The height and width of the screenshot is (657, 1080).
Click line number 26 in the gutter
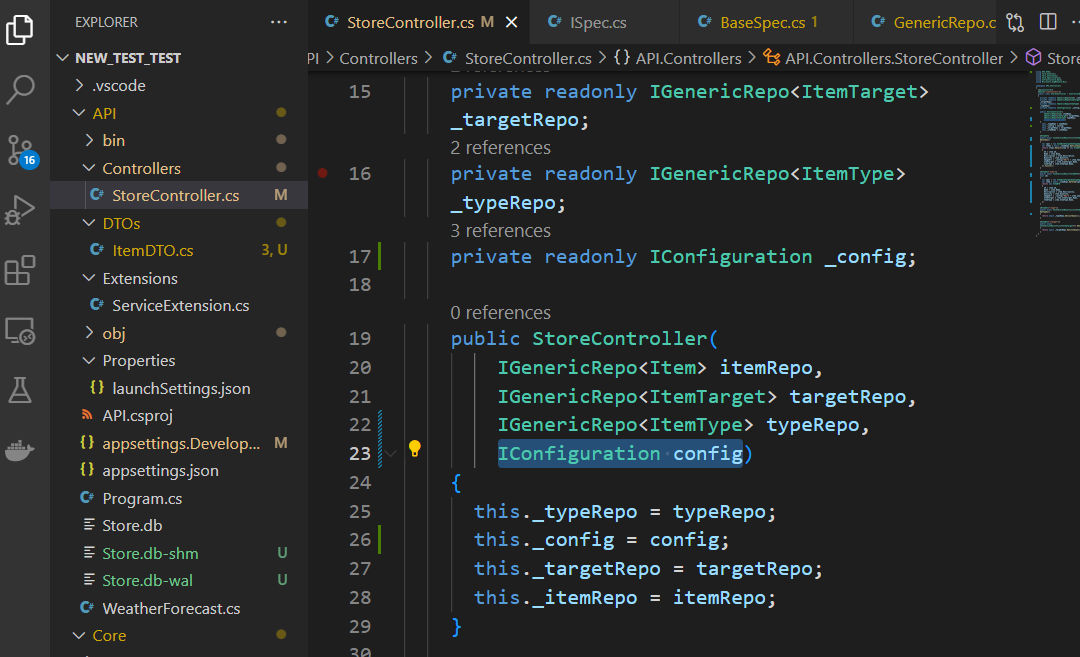pyautogui.click(x=360, y=540)
